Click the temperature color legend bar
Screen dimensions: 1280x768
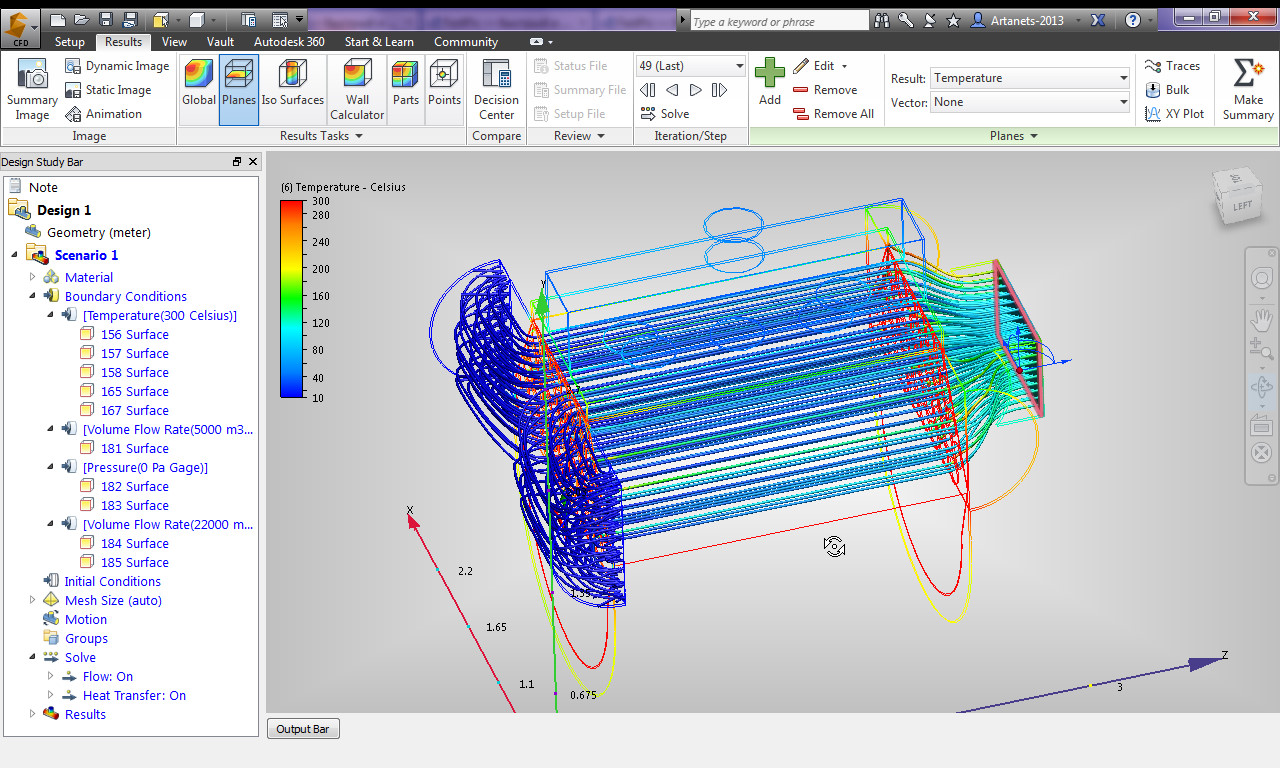[x=292, y=299]
